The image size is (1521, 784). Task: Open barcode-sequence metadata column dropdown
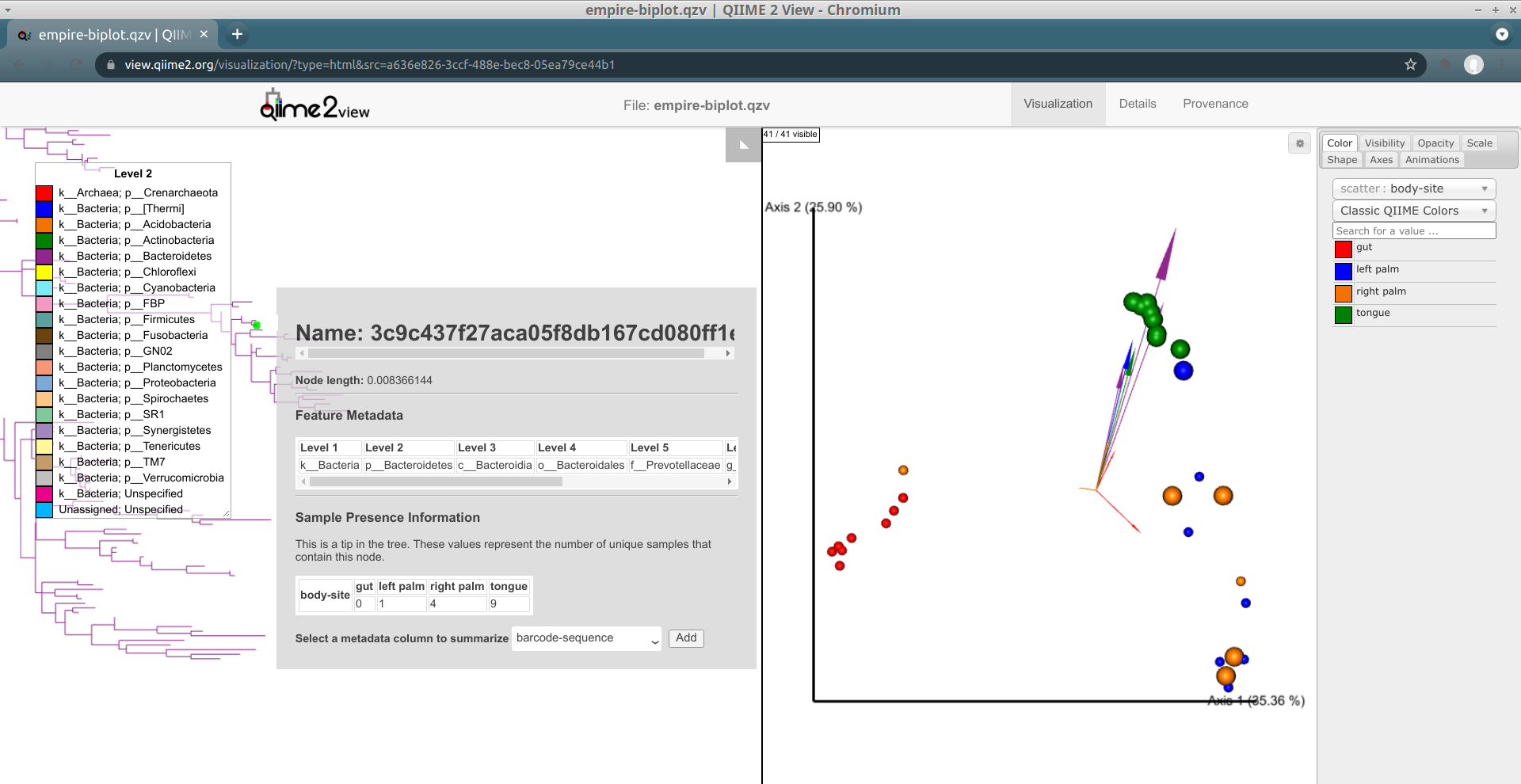[586, 638]
